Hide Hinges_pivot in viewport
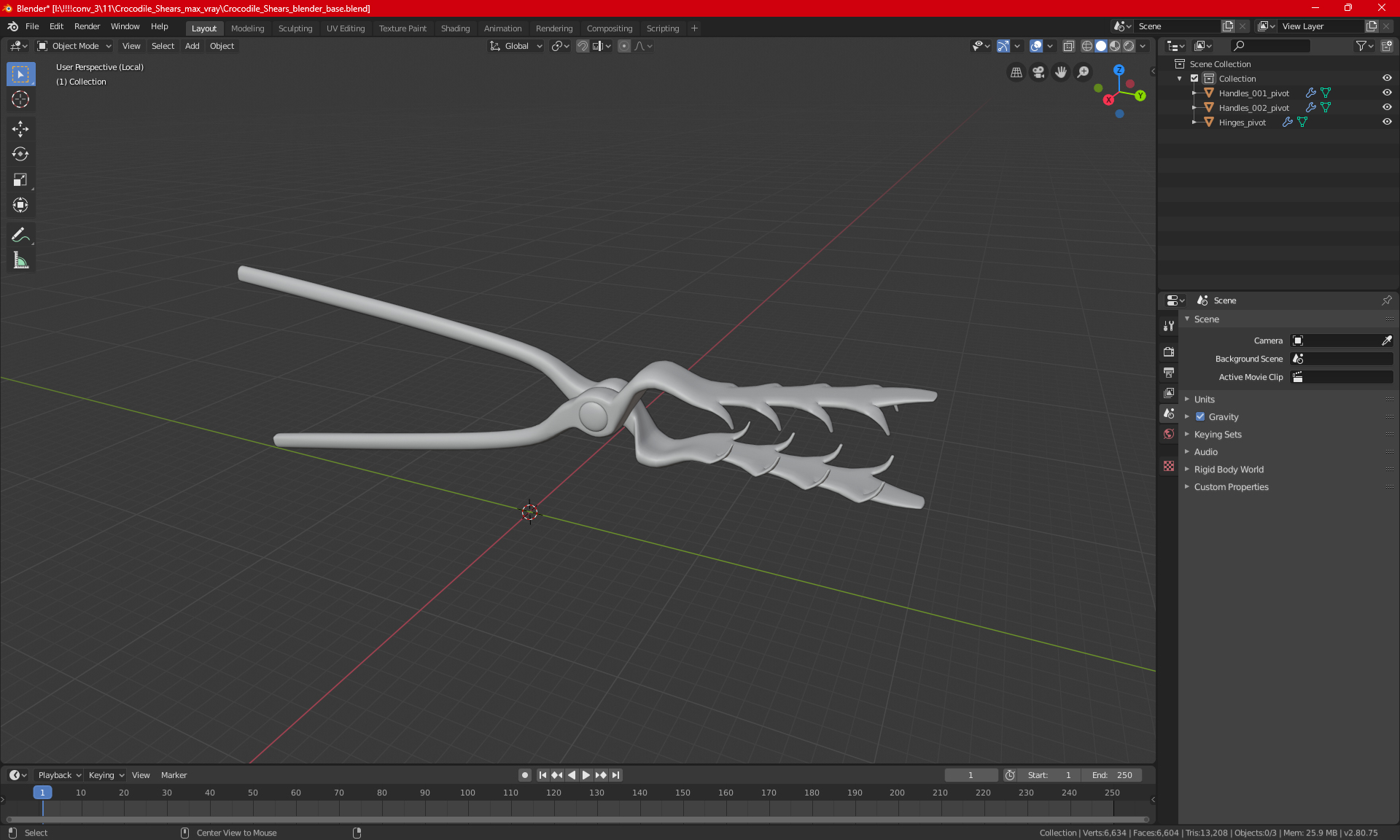Viewport: 1400px width, 840px height. click(x=1387, y=122)
